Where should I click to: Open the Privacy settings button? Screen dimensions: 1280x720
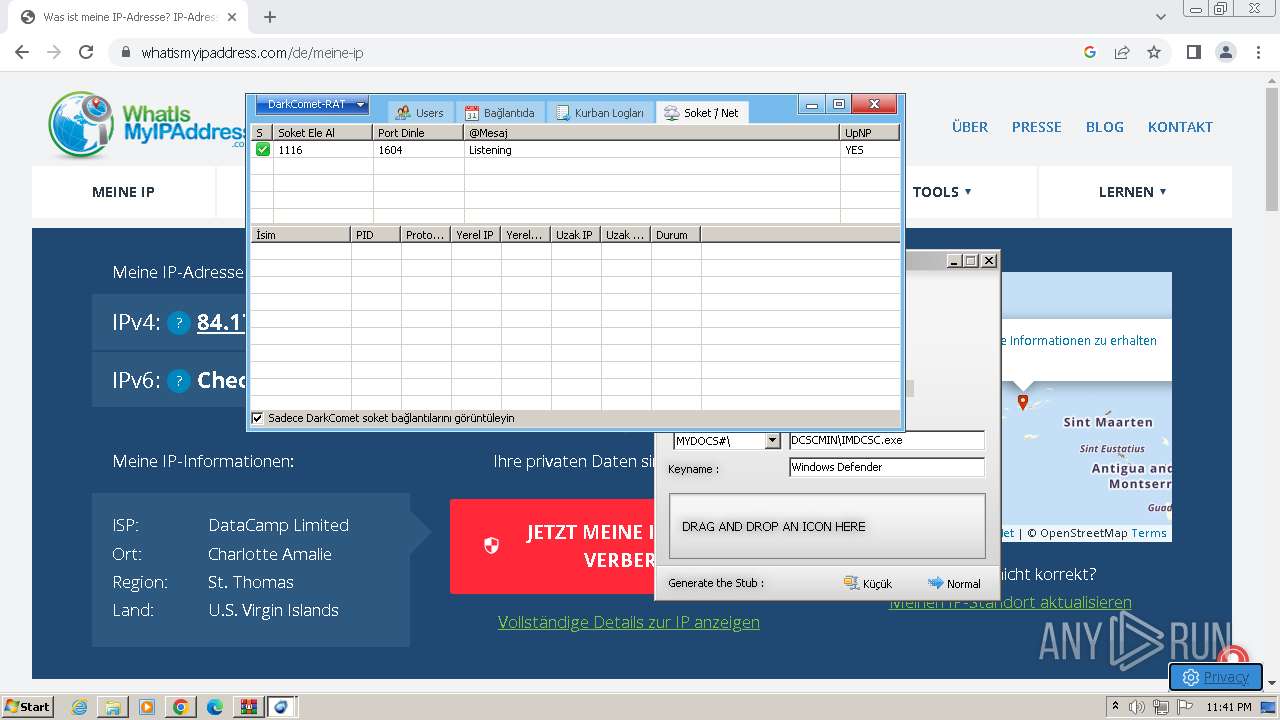(1216, 677)
